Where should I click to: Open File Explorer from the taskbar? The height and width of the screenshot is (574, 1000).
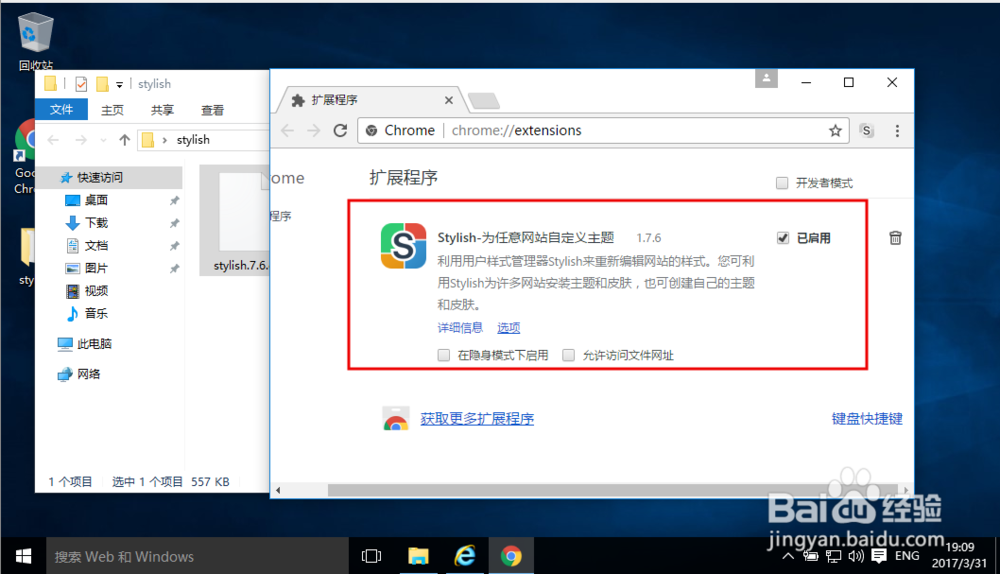418,556
